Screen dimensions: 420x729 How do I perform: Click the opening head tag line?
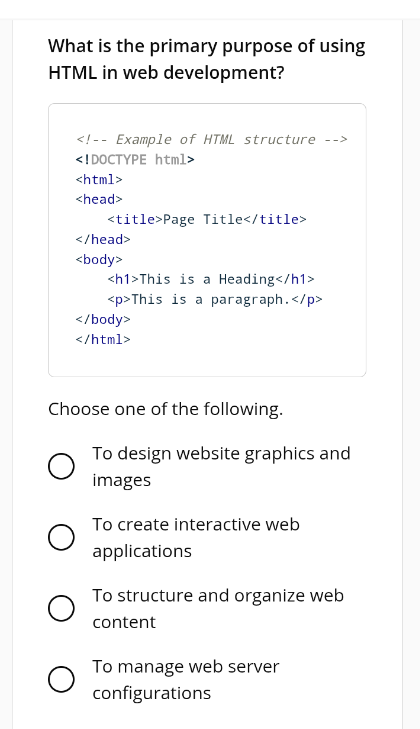(99, 199)
